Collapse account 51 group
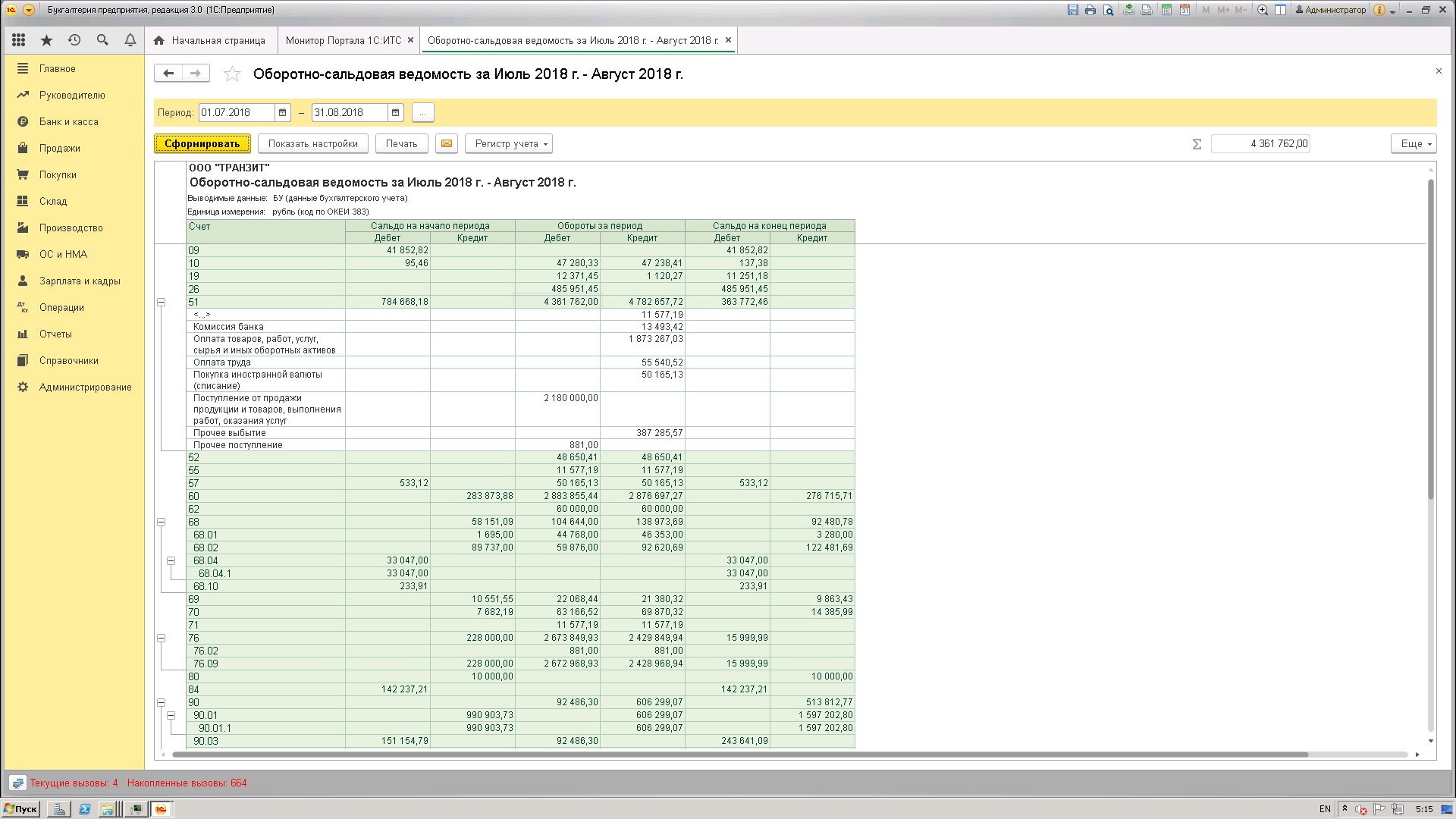This screenshot has height=819, width=1456. (161, 302)
